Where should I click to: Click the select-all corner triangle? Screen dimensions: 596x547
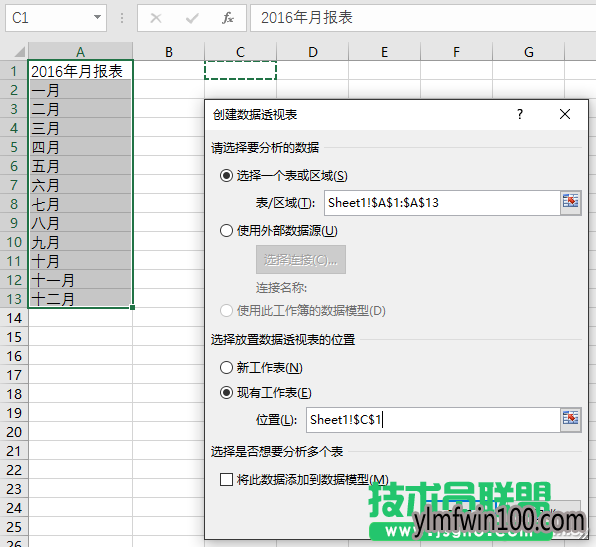[19, 51]
